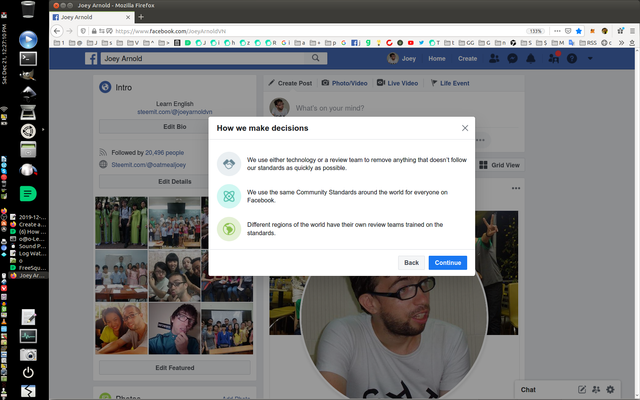The width and height of the screenshot is (640, 400).
Task: Open the groups icon with red badge
Action: (x=553, y=58)
